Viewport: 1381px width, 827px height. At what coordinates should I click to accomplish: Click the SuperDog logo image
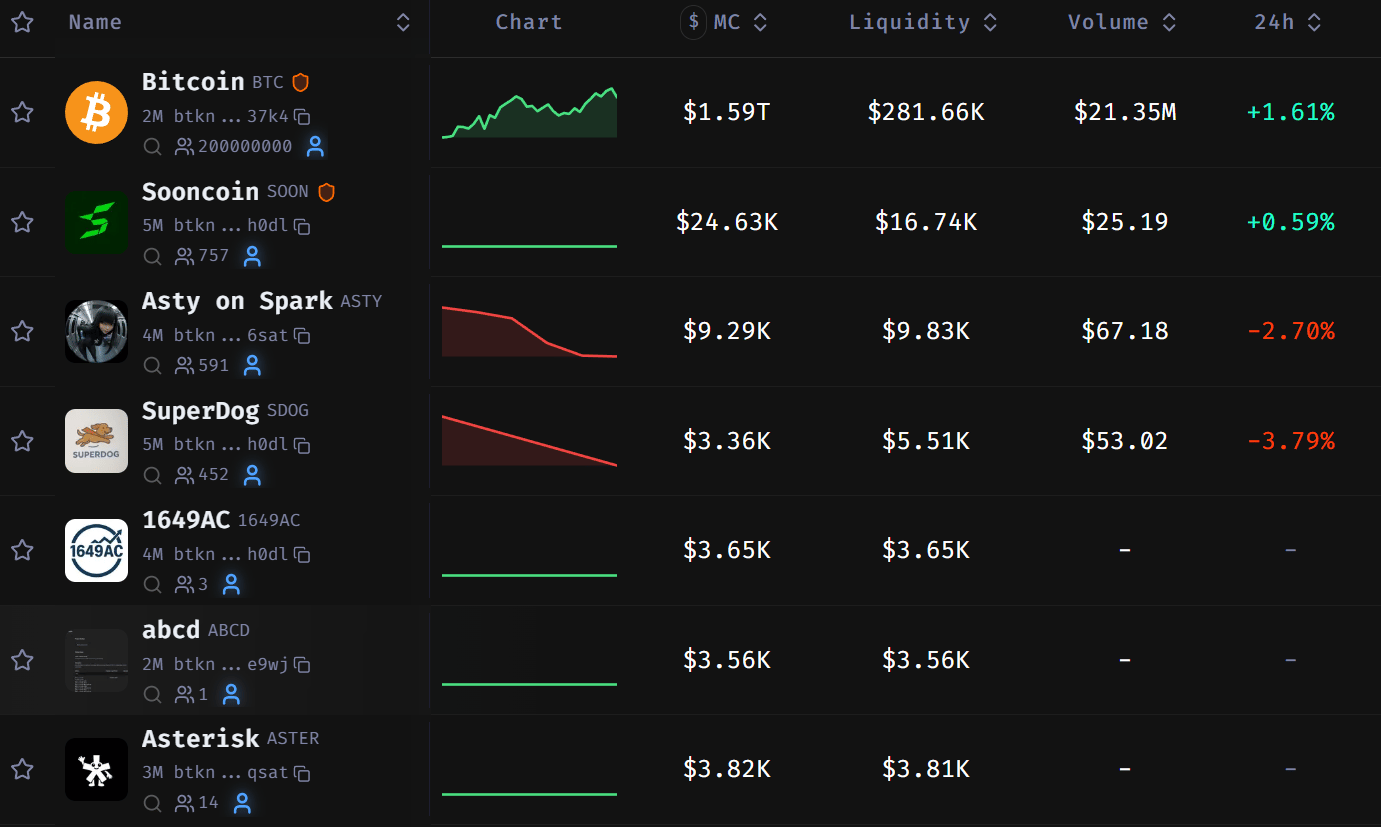(x=96, y=441)
